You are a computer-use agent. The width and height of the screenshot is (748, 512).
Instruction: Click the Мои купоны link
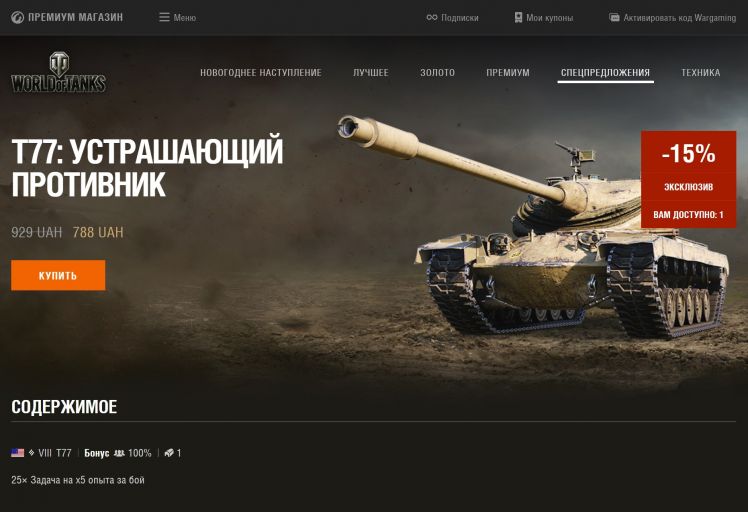click(550, 18)
